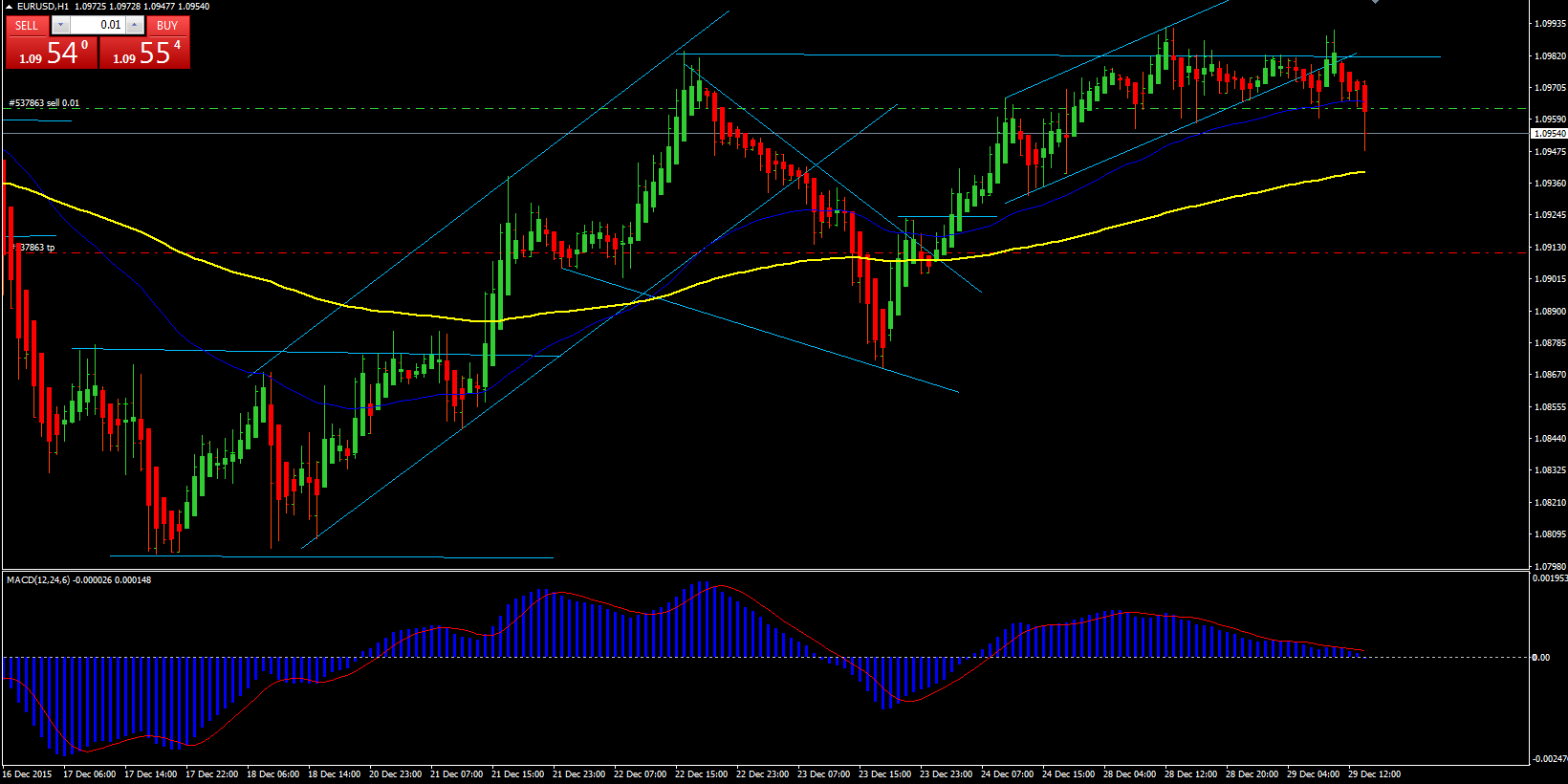Click the MACD zero level 0.00 label

pos(1541,657)
